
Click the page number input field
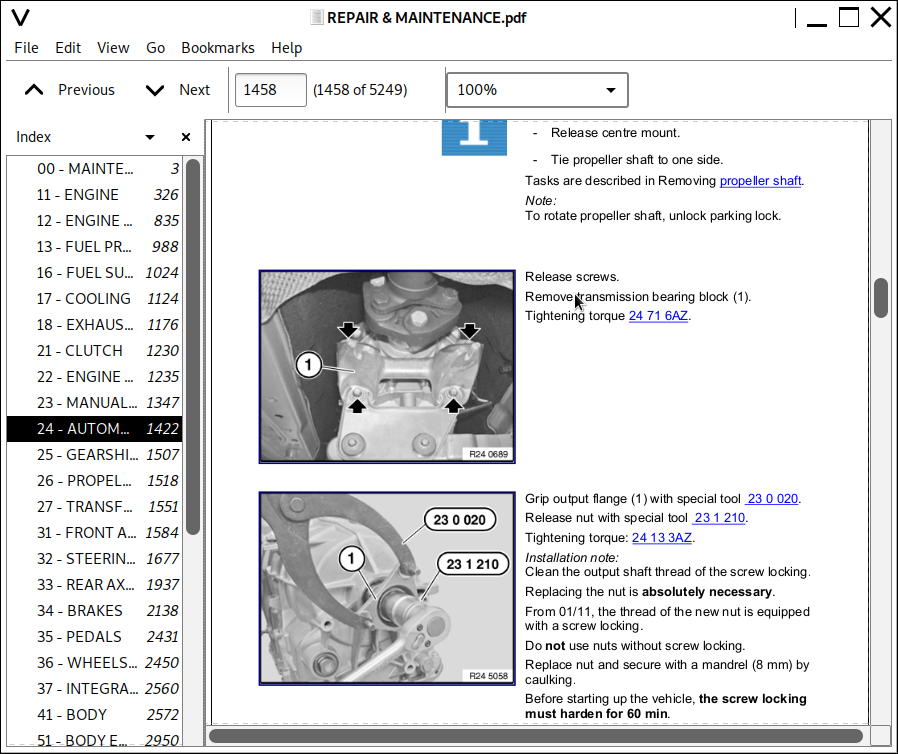coord(270,90)
